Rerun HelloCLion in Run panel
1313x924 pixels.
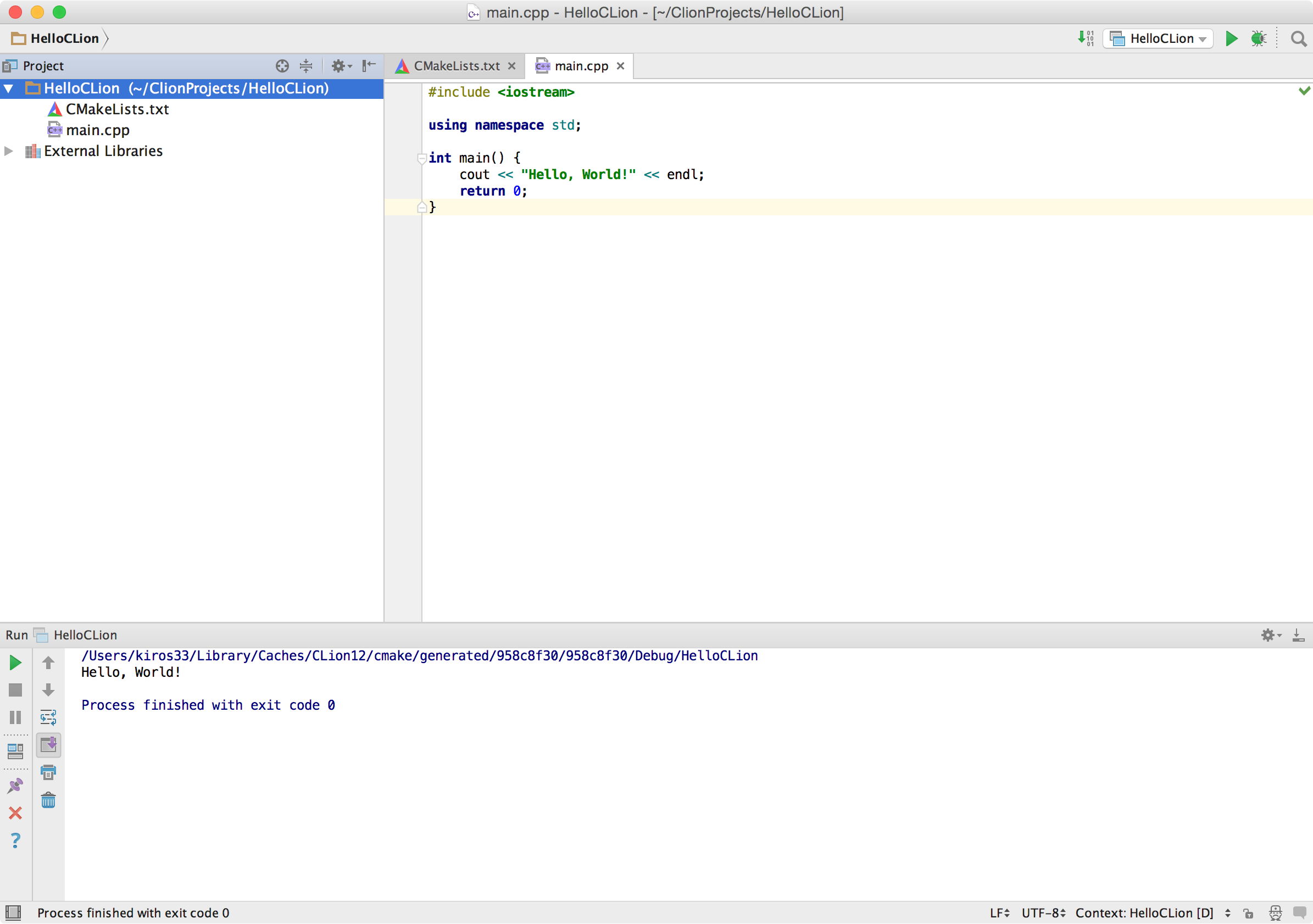click(15, 663)
